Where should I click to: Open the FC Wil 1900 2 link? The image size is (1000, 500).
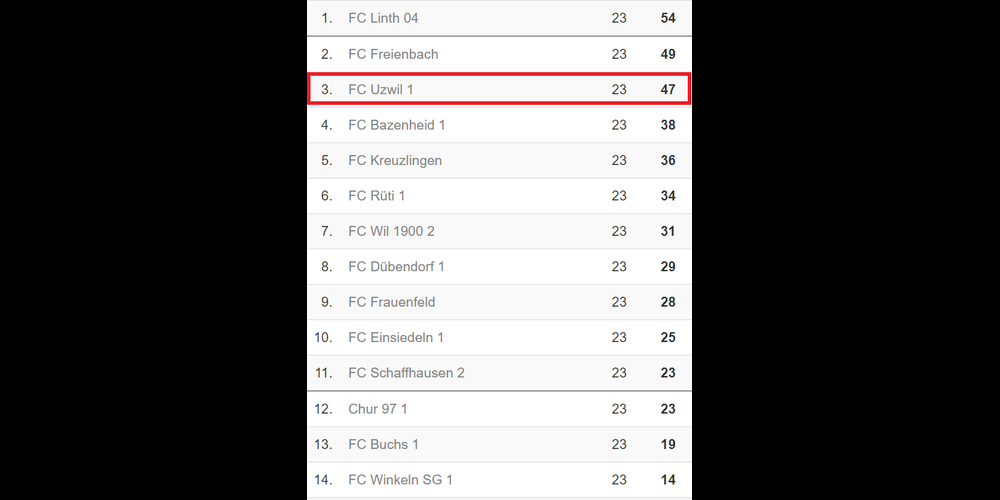[391, 231]
